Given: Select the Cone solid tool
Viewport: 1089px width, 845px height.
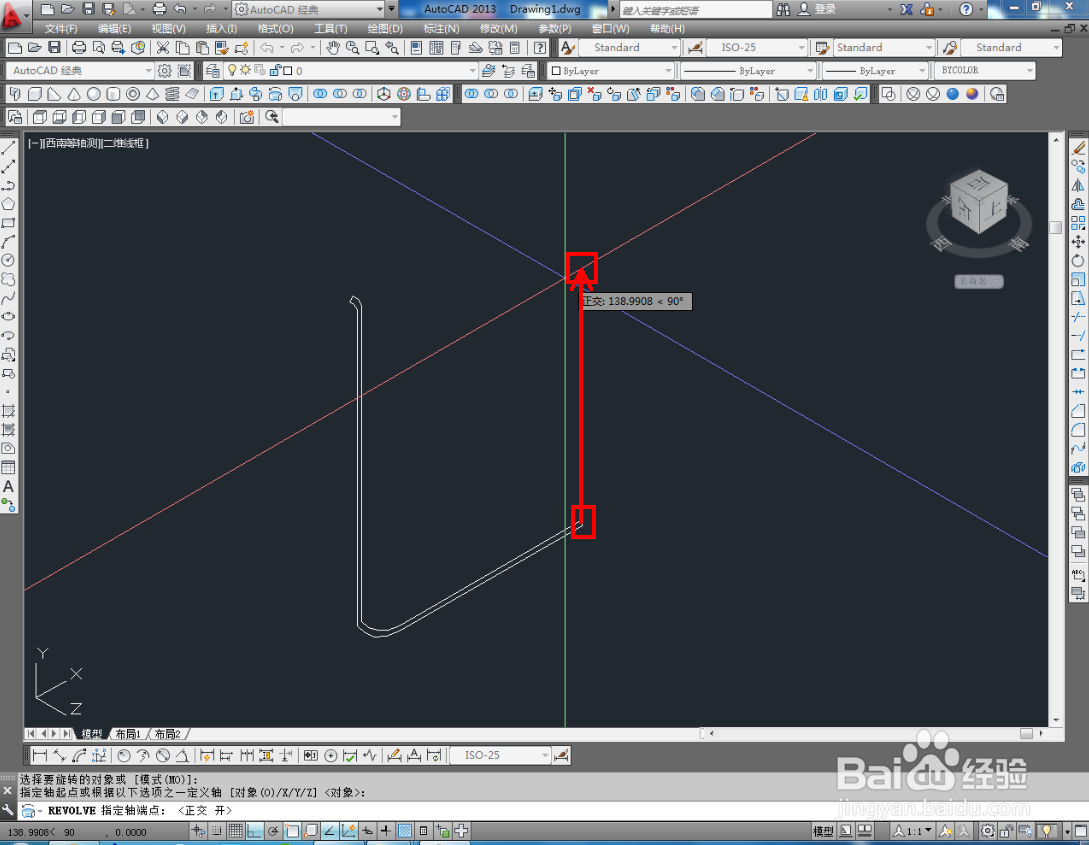Looking at the screenshot, I should tap(74, 94).
